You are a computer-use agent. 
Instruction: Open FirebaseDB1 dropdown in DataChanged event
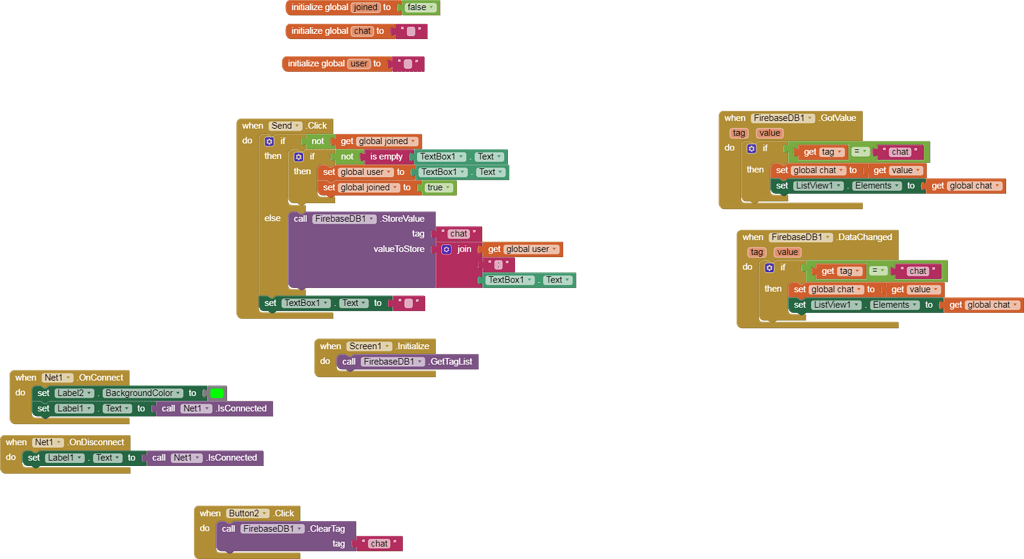801,237
